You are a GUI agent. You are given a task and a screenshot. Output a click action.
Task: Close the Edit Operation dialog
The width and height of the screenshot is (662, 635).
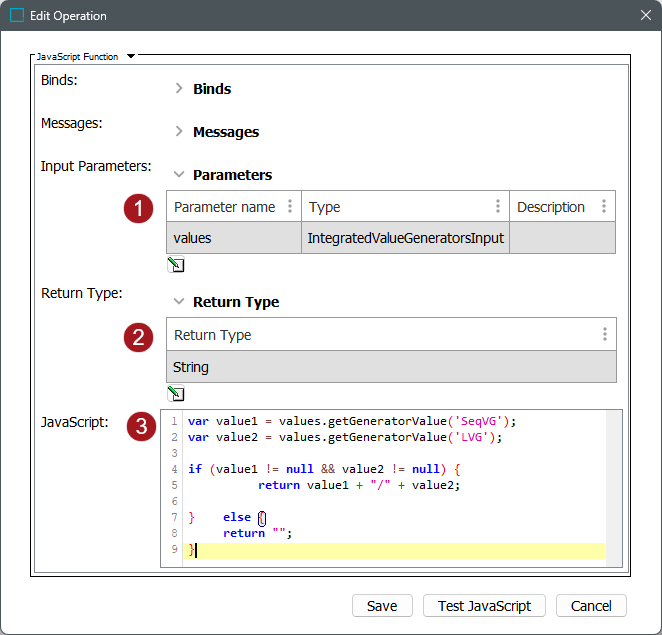644,16
